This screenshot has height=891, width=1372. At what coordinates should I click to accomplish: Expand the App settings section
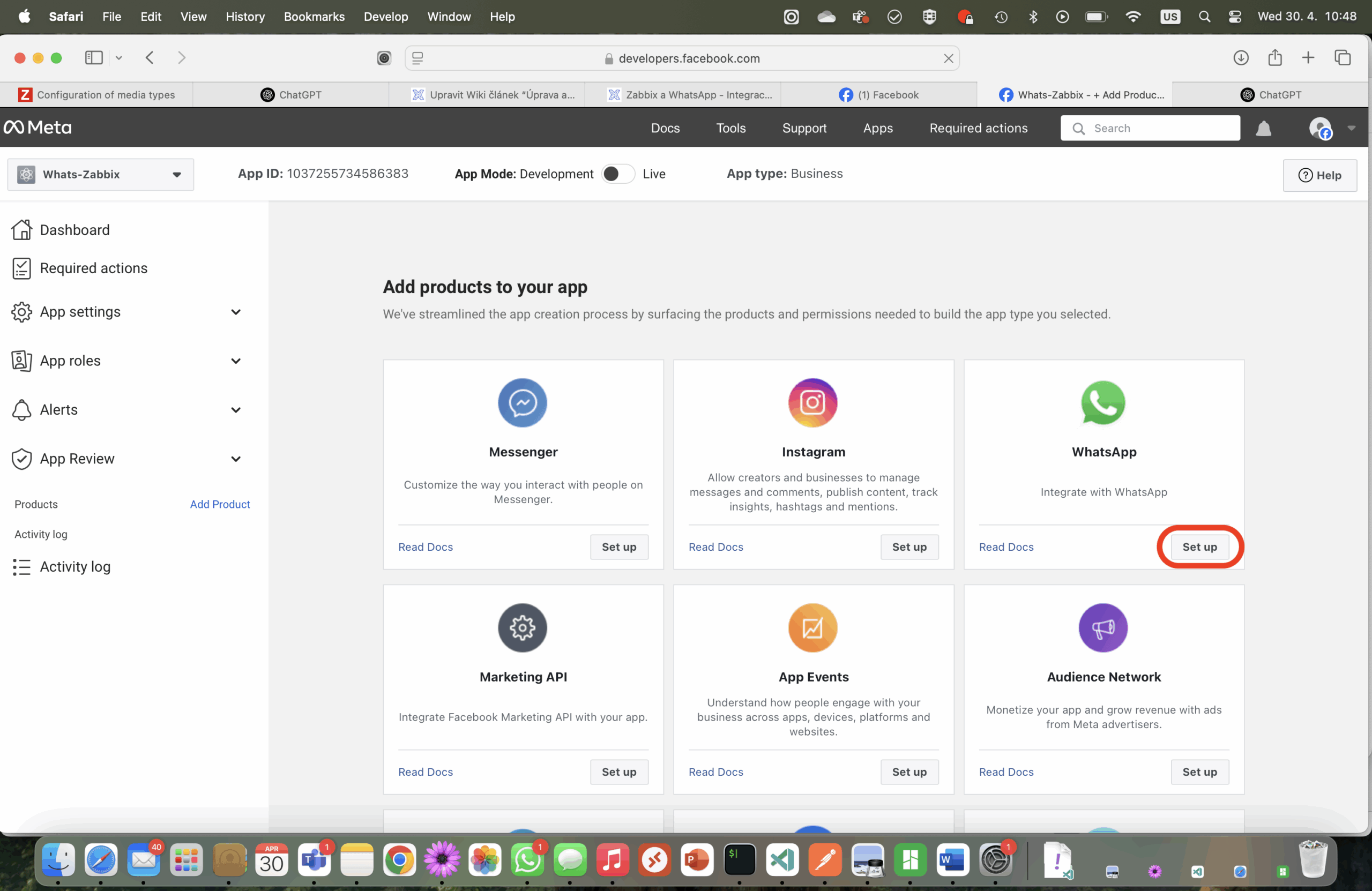(235, 312)
